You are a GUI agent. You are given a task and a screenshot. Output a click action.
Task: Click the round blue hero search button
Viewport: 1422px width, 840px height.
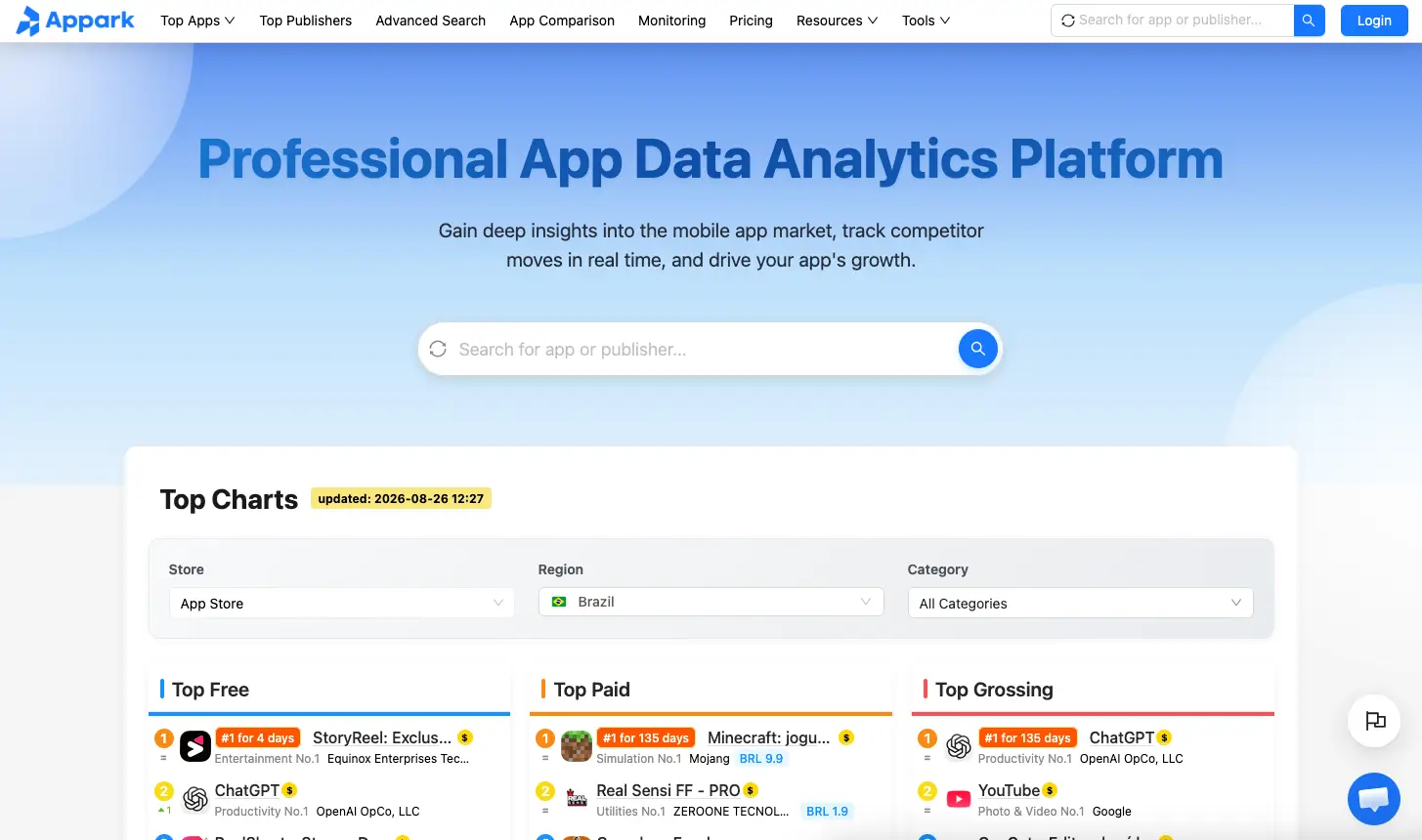tap(977, 349)
